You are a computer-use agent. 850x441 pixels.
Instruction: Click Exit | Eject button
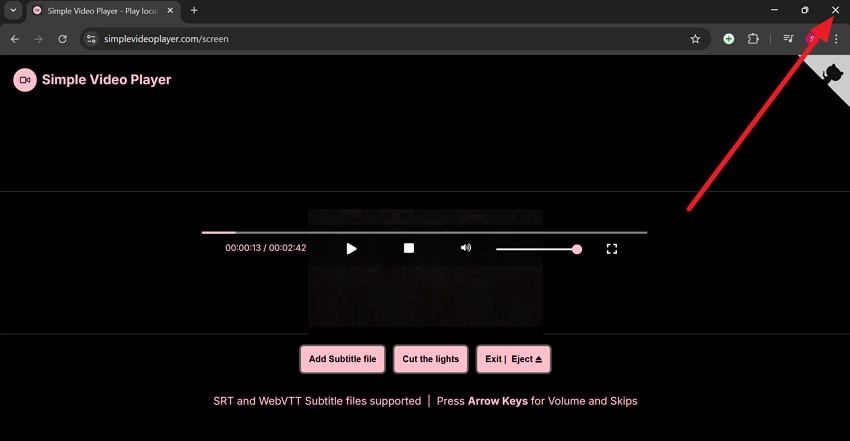tap(513, 359)
